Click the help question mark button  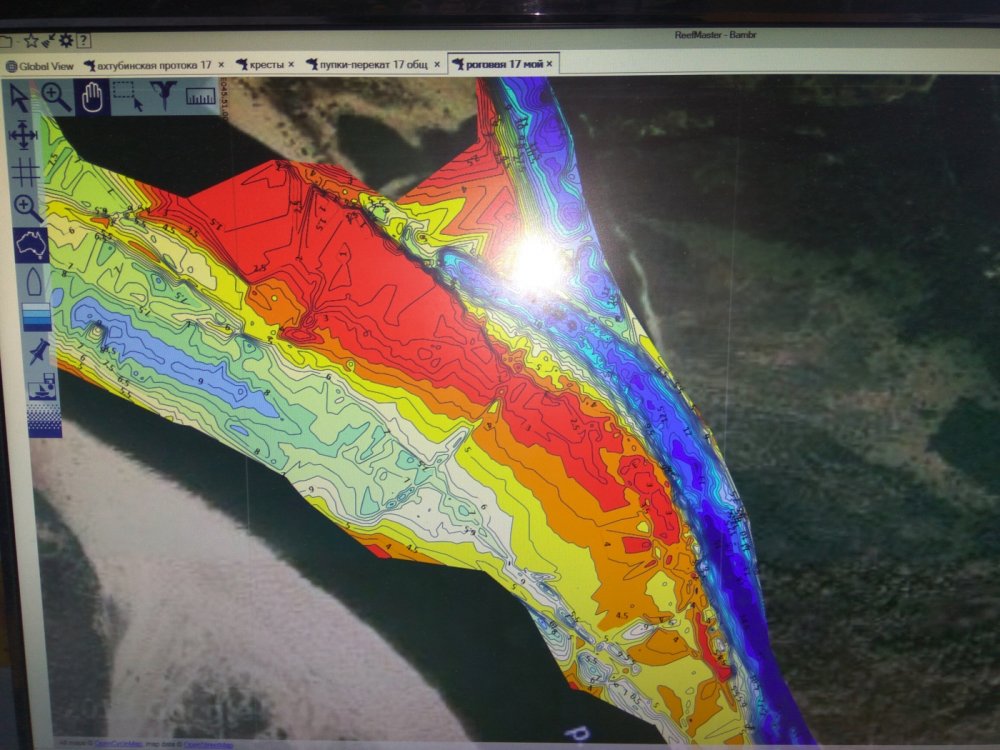coord(83,41)
